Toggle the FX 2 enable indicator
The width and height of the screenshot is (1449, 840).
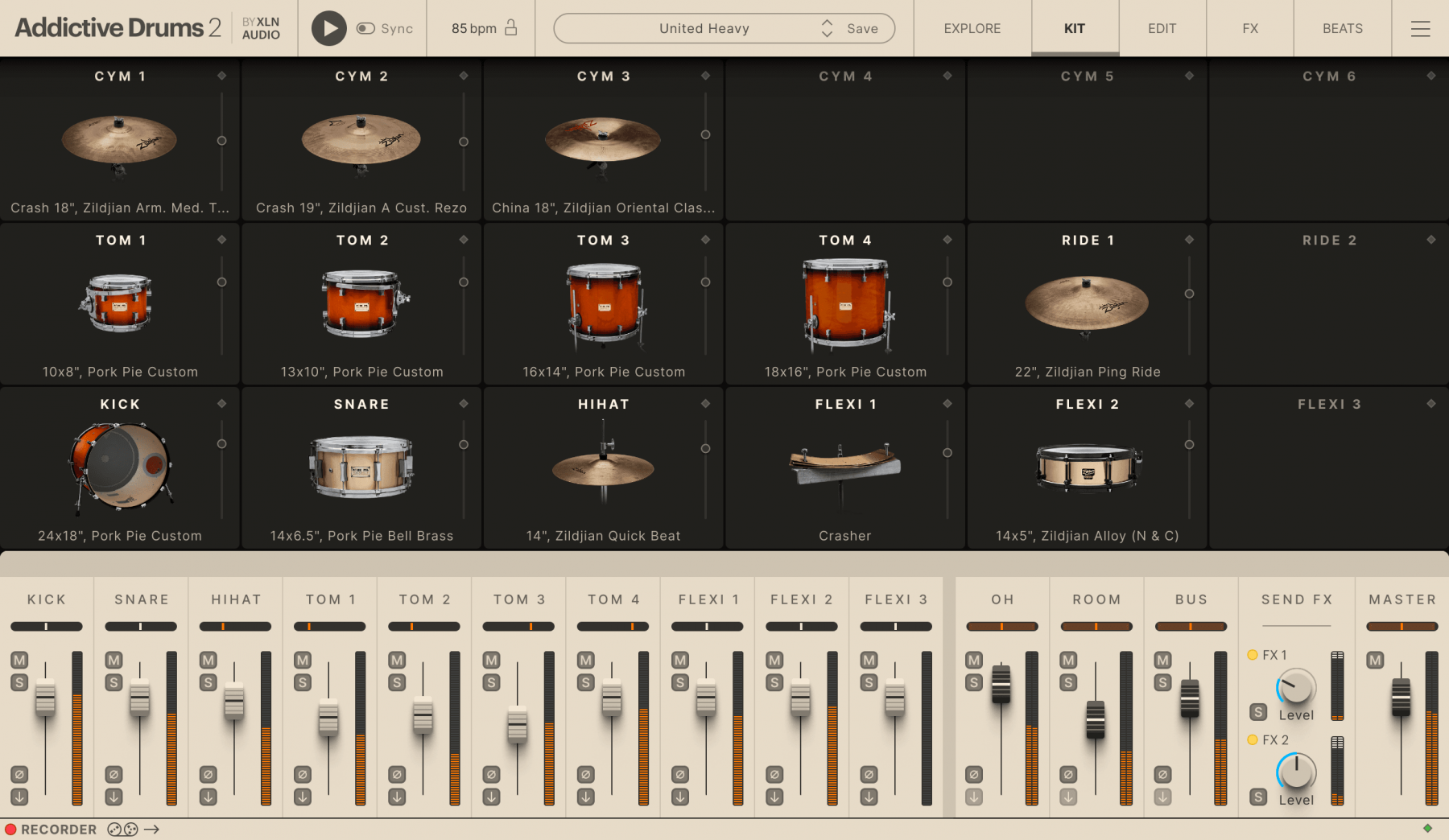pyautogui.click(x=1253, y=739)
